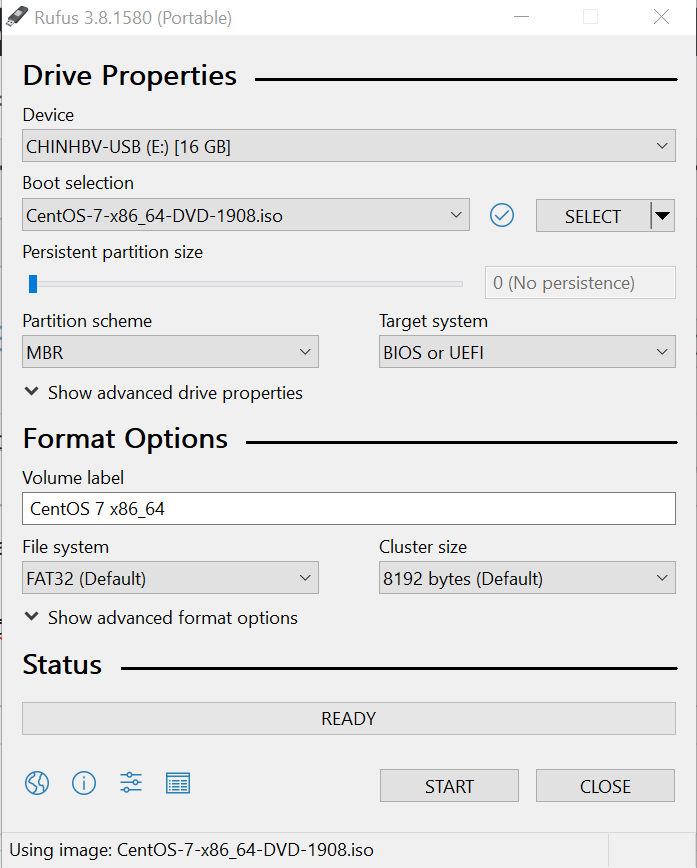Open the About info icon
This screenshot has width=697, height=868.
[x=84, y=783]
